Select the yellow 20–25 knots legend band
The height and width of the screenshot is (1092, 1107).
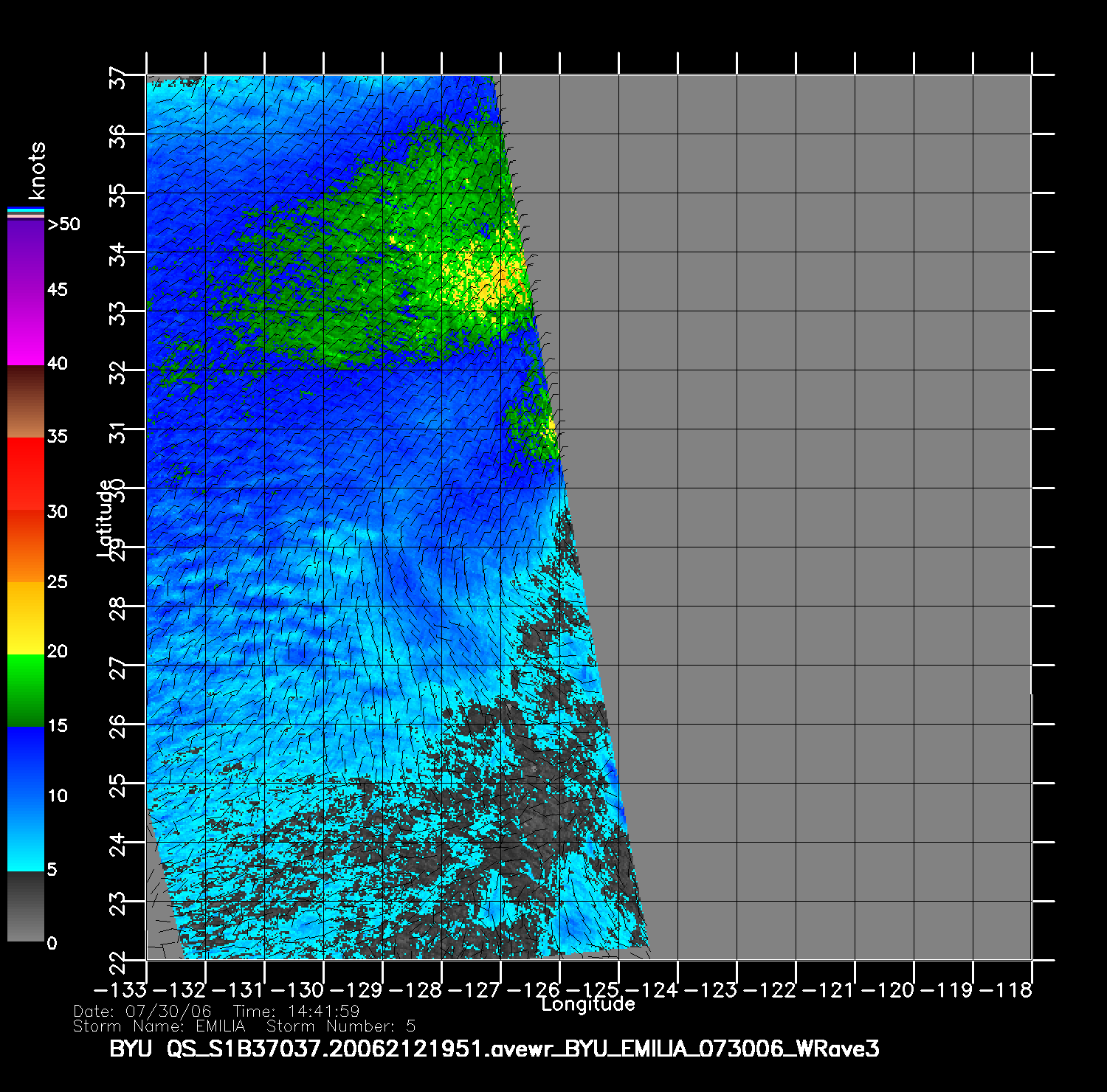coord(26,617)
